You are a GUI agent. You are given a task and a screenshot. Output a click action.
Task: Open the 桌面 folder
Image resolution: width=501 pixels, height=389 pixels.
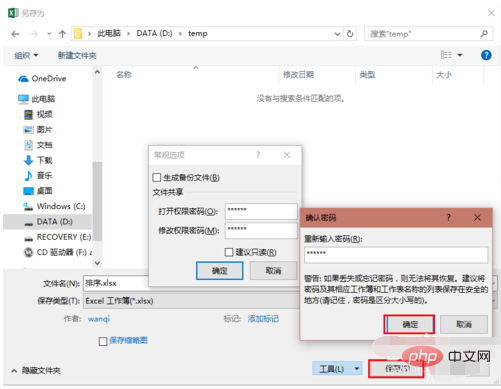[x=38, y=191]
